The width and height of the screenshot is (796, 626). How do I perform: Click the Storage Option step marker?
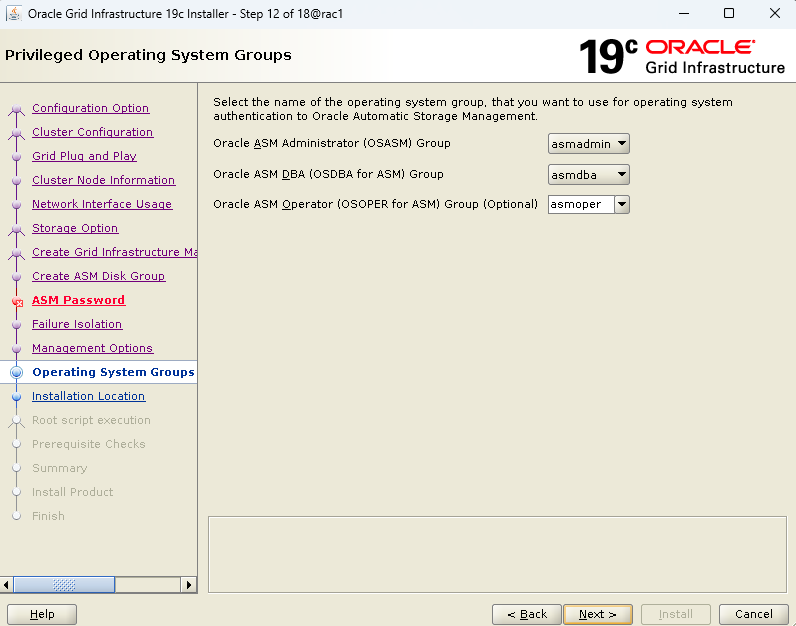[x=16, y=228]
